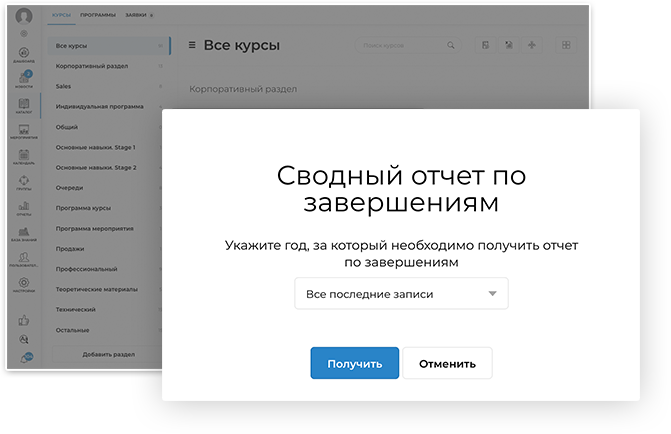Select Все курсы section
The height and width of the screenshot is (434, 671).
click(x=109, y=46)
